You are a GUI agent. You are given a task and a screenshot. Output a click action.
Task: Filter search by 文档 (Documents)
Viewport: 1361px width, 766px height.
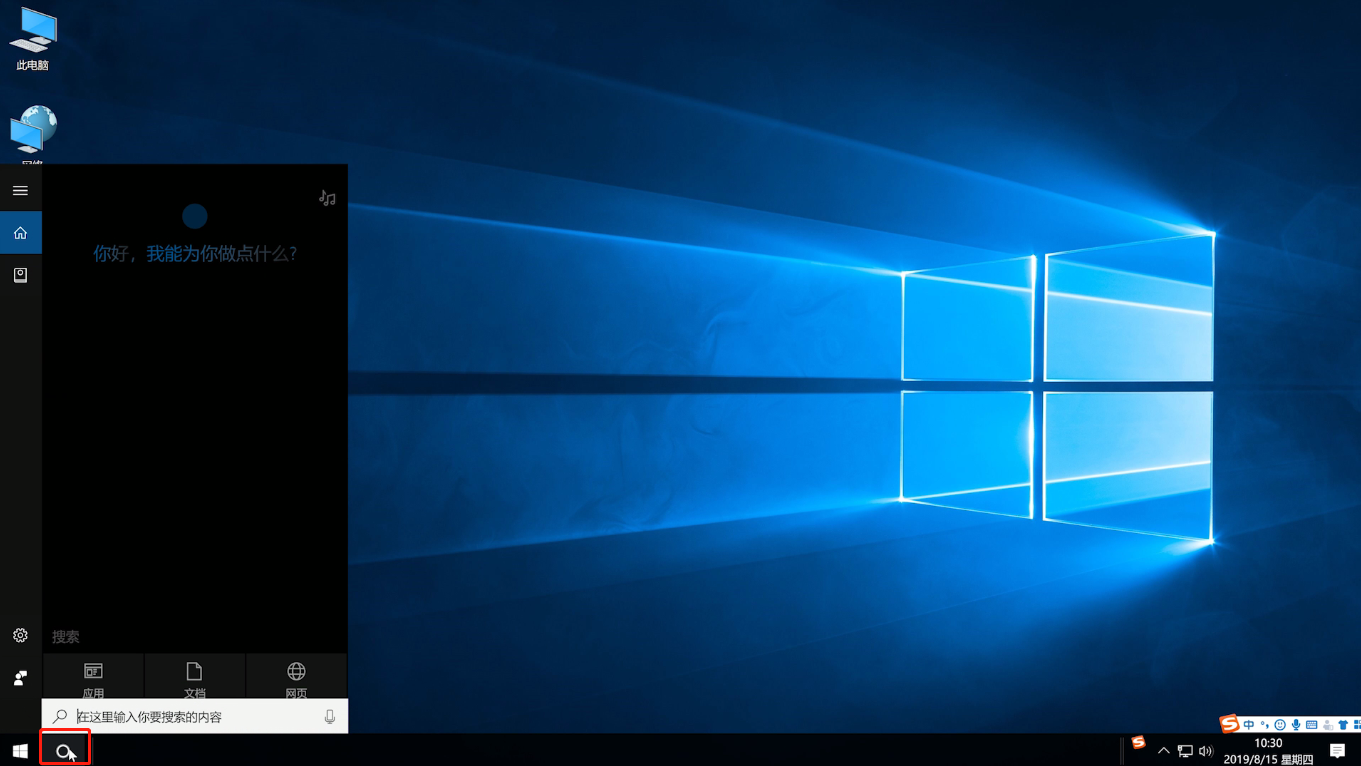tap(194, 678)
